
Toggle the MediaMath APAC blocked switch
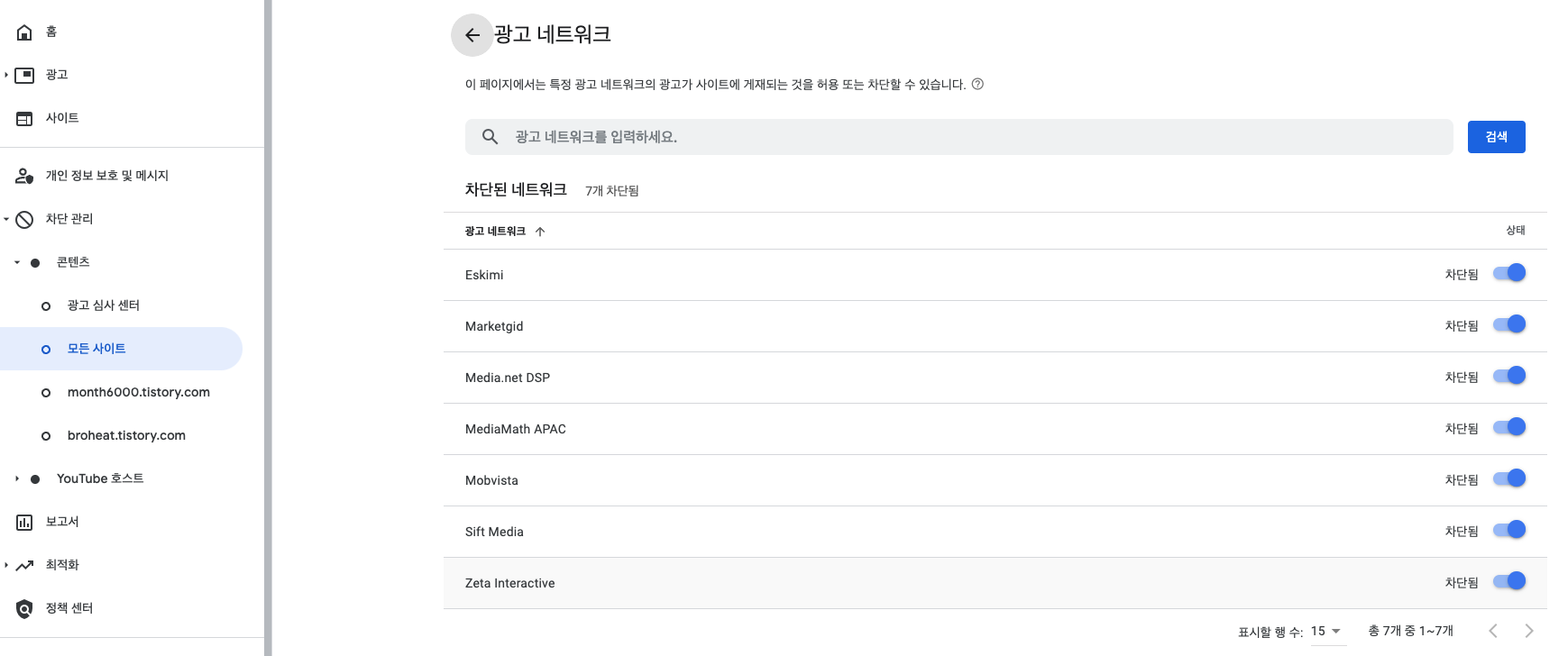coord(1508,427)
